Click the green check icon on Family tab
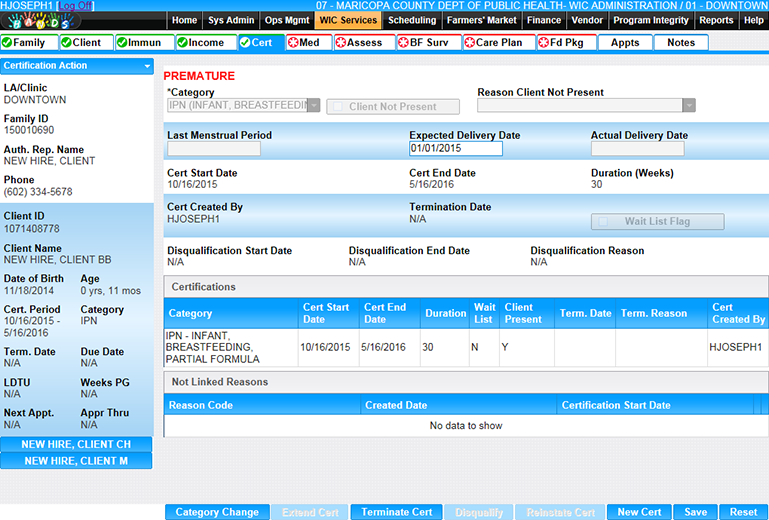Image resolution: width=769 pixels, height=520 pixels. [x=8, y=43]
